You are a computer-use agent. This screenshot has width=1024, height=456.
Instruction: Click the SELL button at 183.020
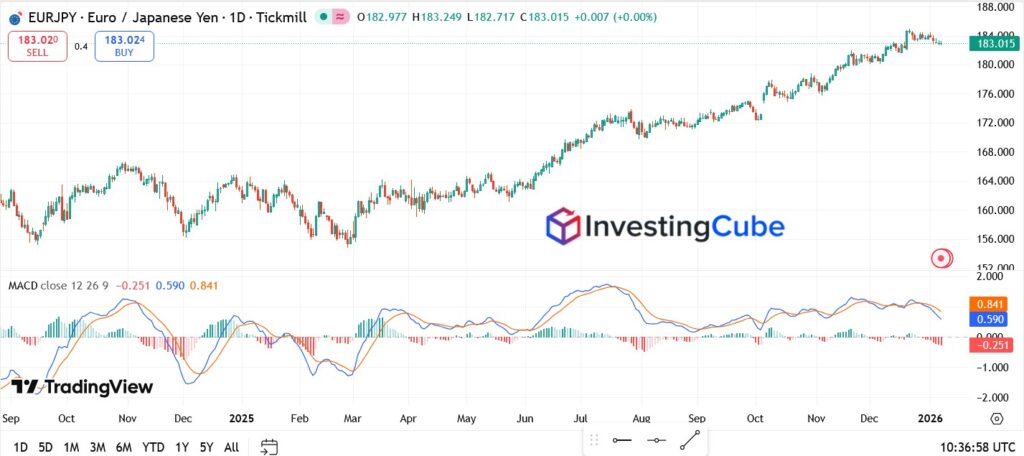pyautogui.click(x=38, y=46)
